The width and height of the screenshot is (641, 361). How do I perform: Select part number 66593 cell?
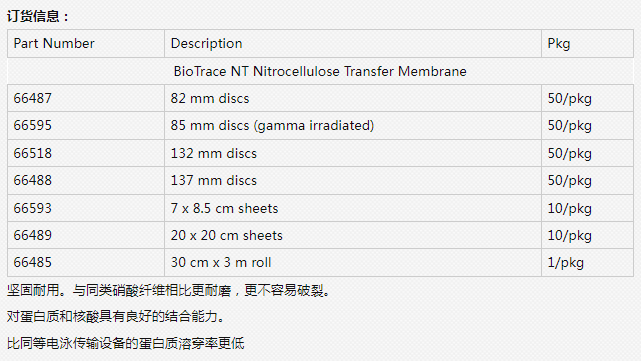pyautogui.click(x=86, y=208)
